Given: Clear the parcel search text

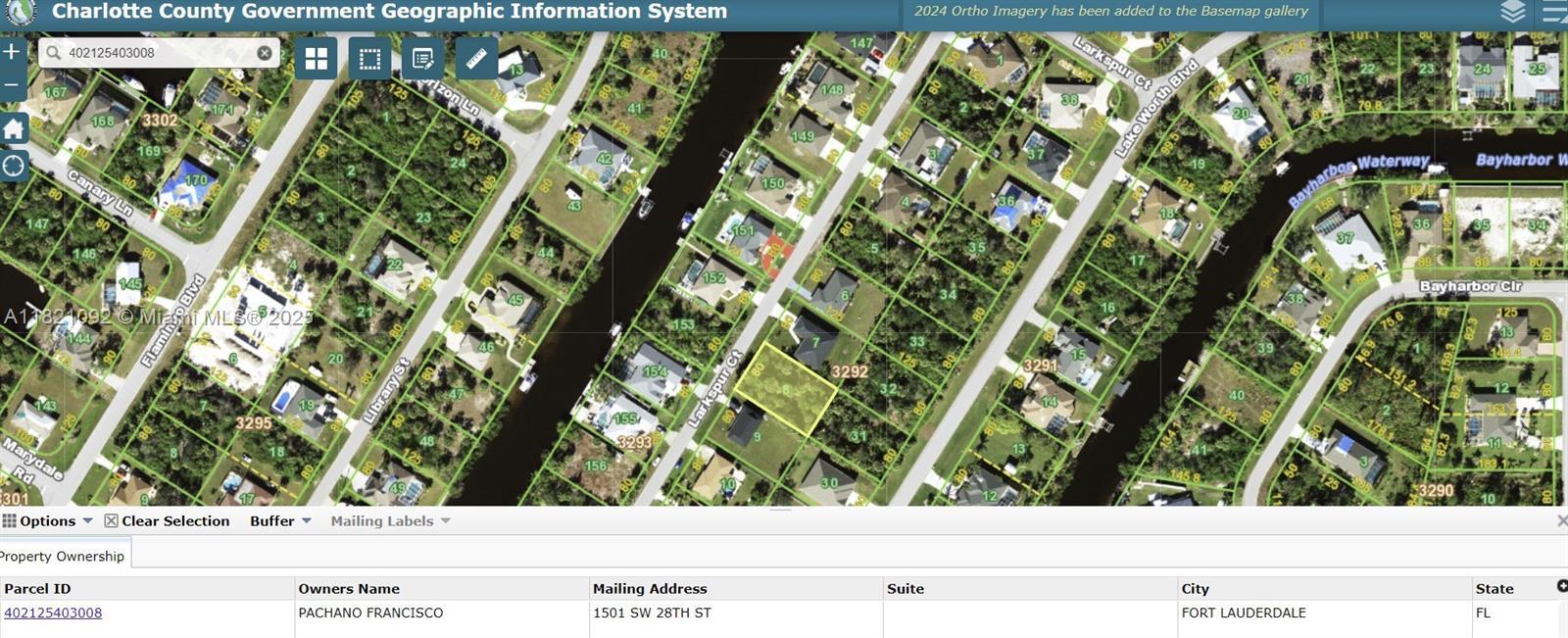Looking at the screenshot, I should click(265, 53).
